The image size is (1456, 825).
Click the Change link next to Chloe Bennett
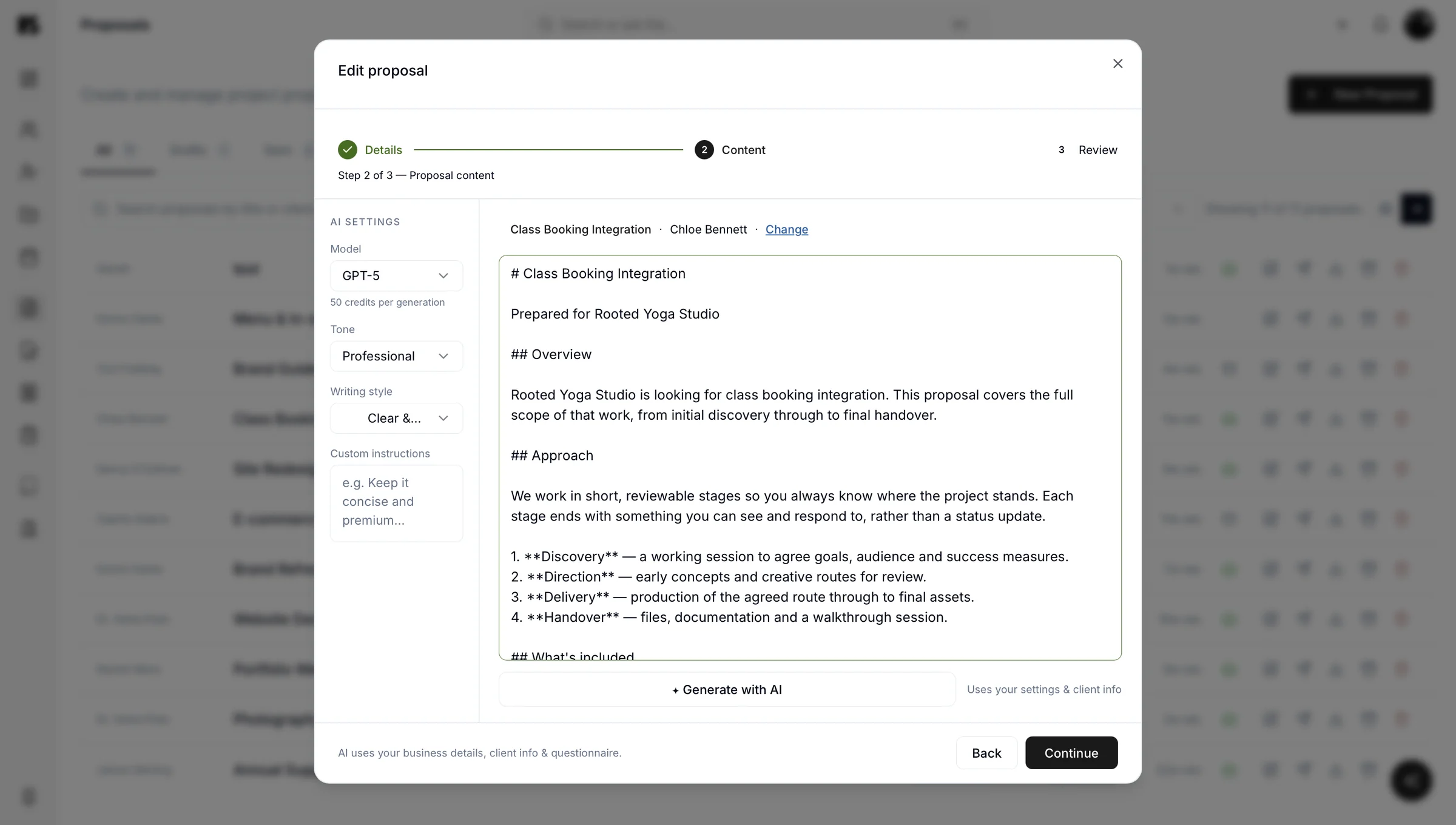(x=786, y=229)
